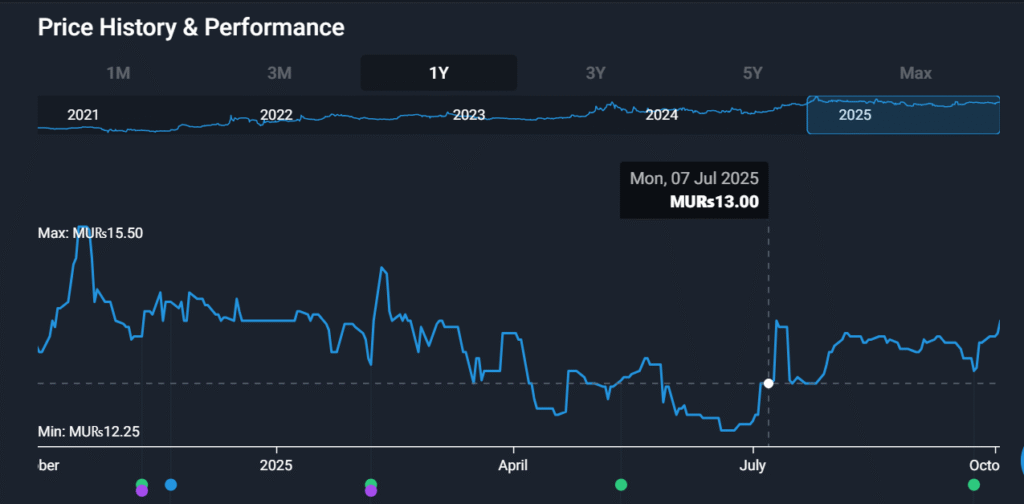Show Max price history range

click(915, 73)
